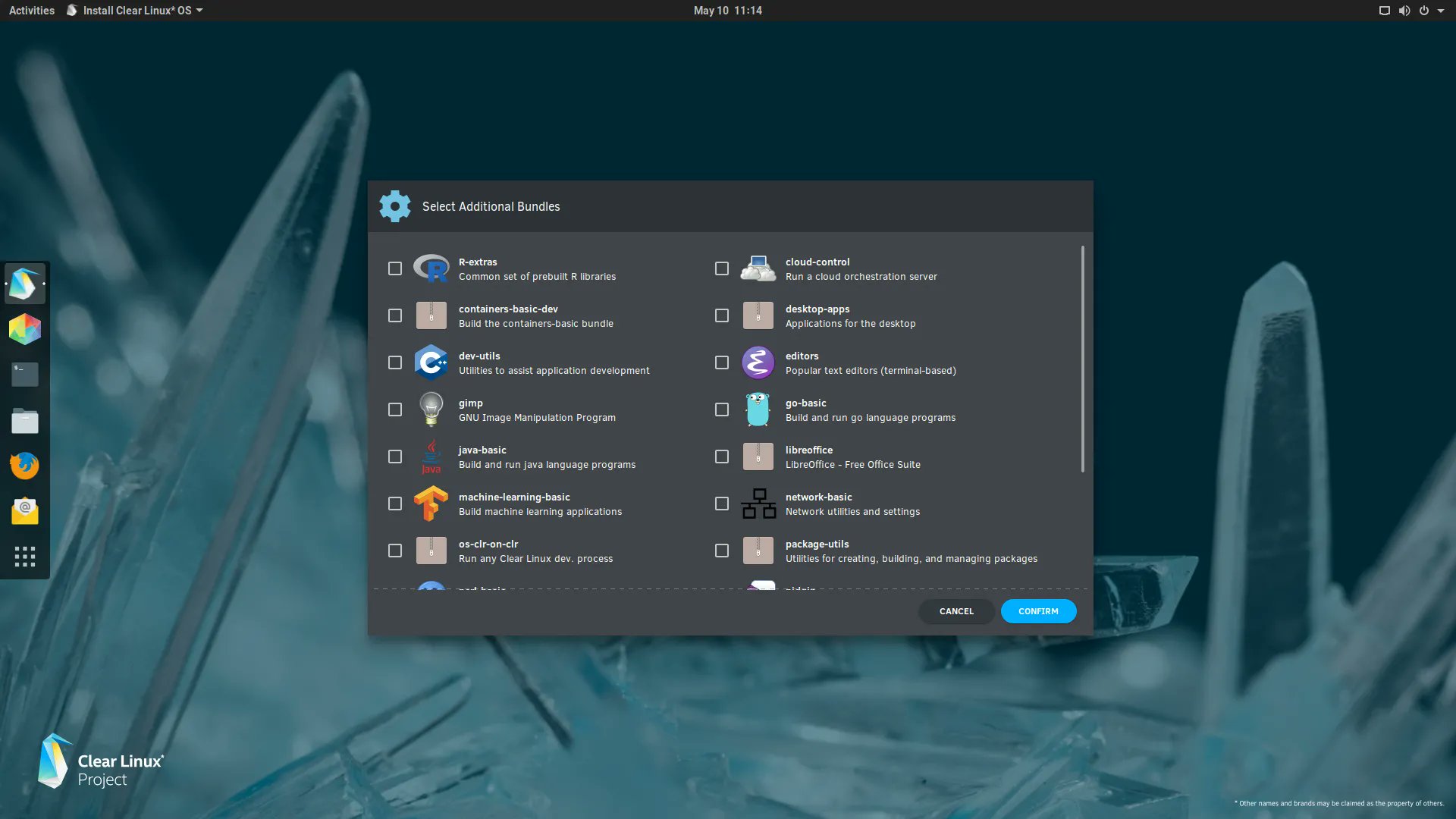Screen dimensions: 1456x819
Task: Click the Java icon beside java-basic
Action: [431, 457]
